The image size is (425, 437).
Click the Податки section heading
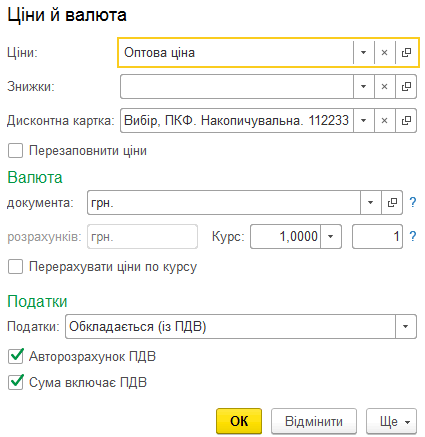tap(37, 301)
